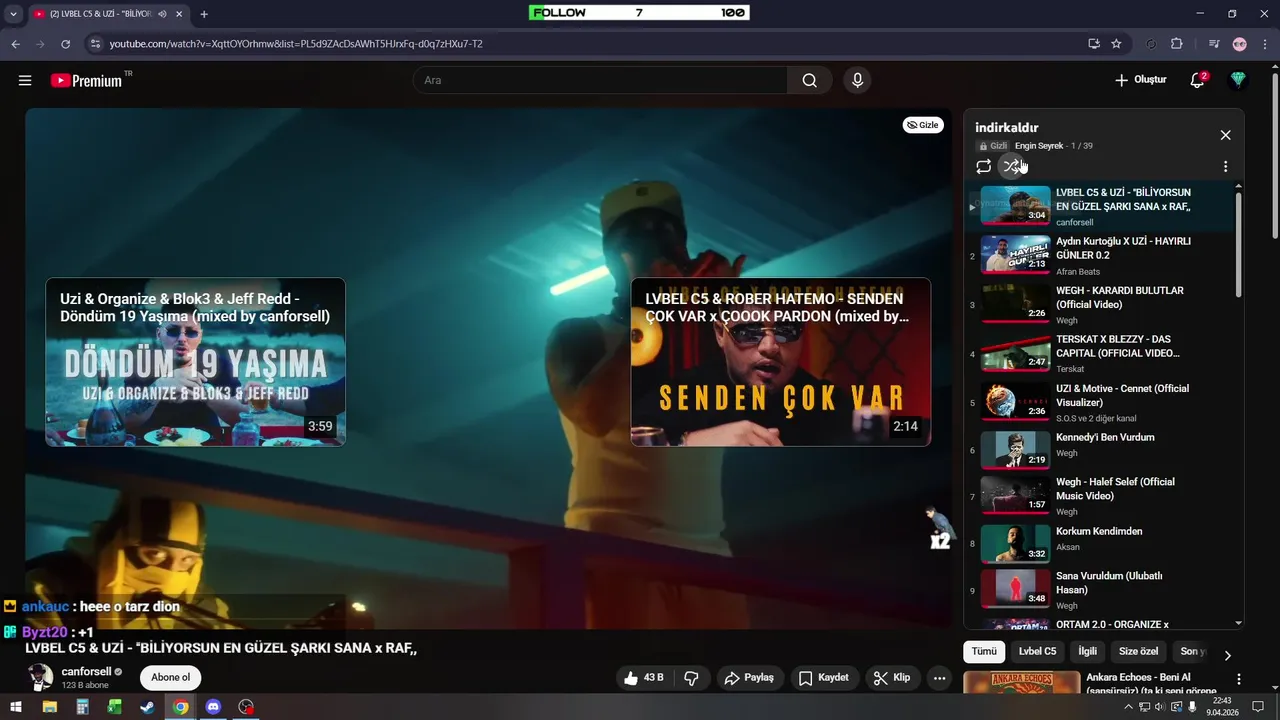Viewport: 1280px width, 720px height.
Task: Save video using Kaydet button
Action: (x=823, y=678)
